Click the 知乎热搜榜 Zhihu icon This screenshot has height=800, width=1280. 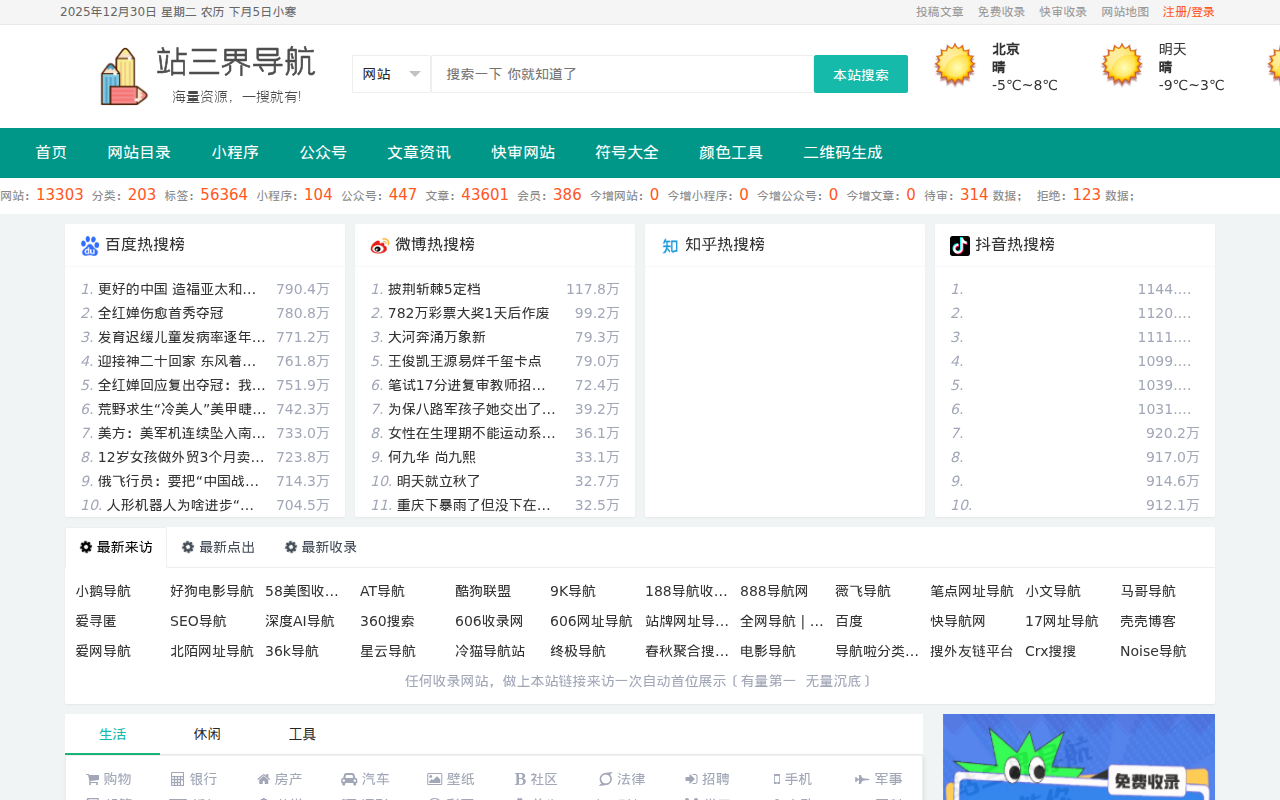click(668, 243)
